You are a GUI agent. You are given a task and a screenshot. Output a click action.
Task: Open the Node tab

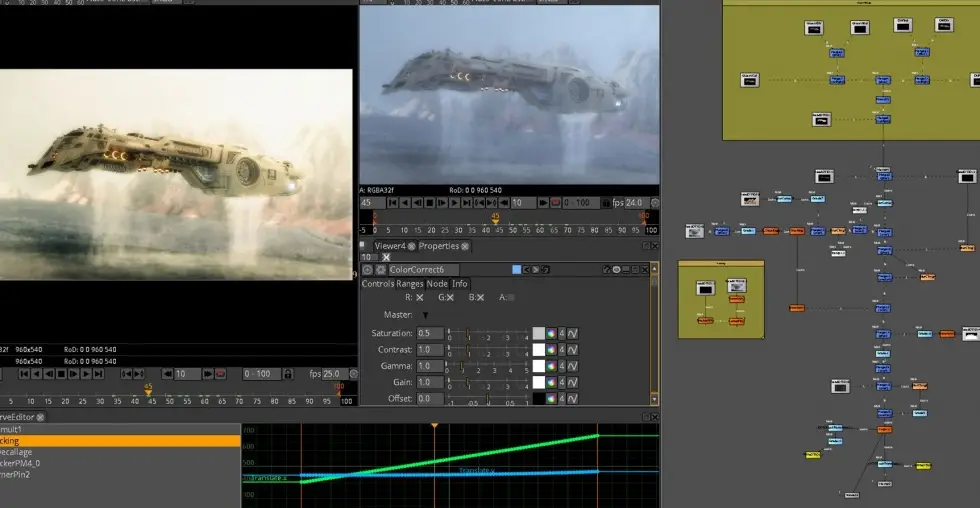click(x=438, y=284)
